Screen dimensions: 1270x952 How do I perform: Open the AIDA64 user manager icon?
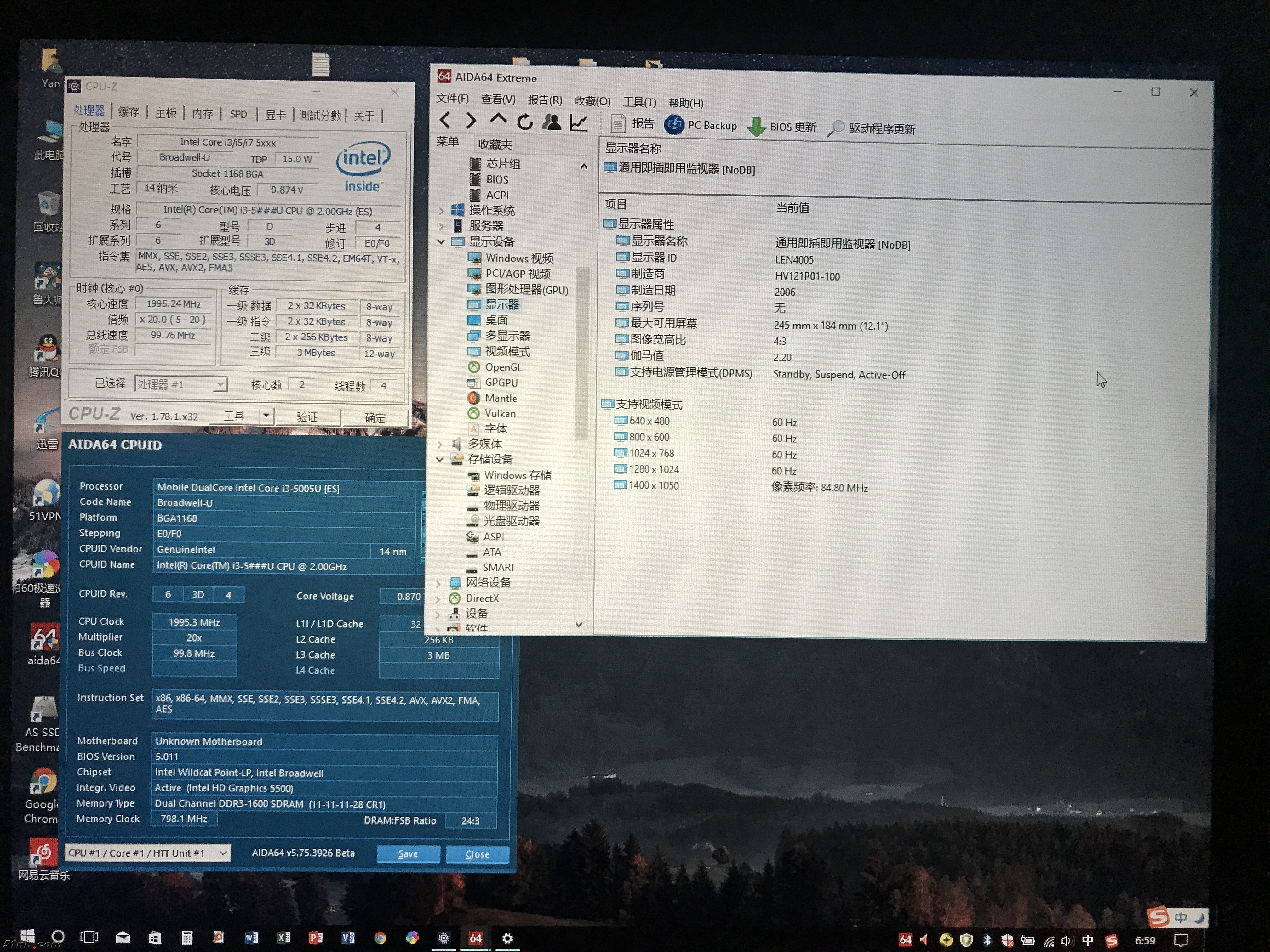(552, 122)
